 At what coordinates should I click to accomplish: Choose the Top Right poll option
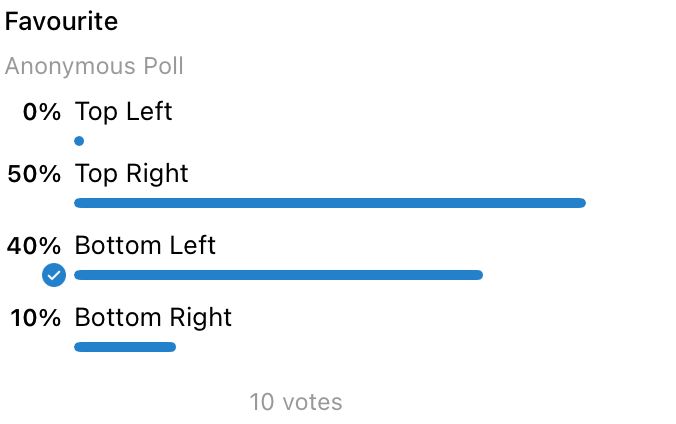click(131, 174)
